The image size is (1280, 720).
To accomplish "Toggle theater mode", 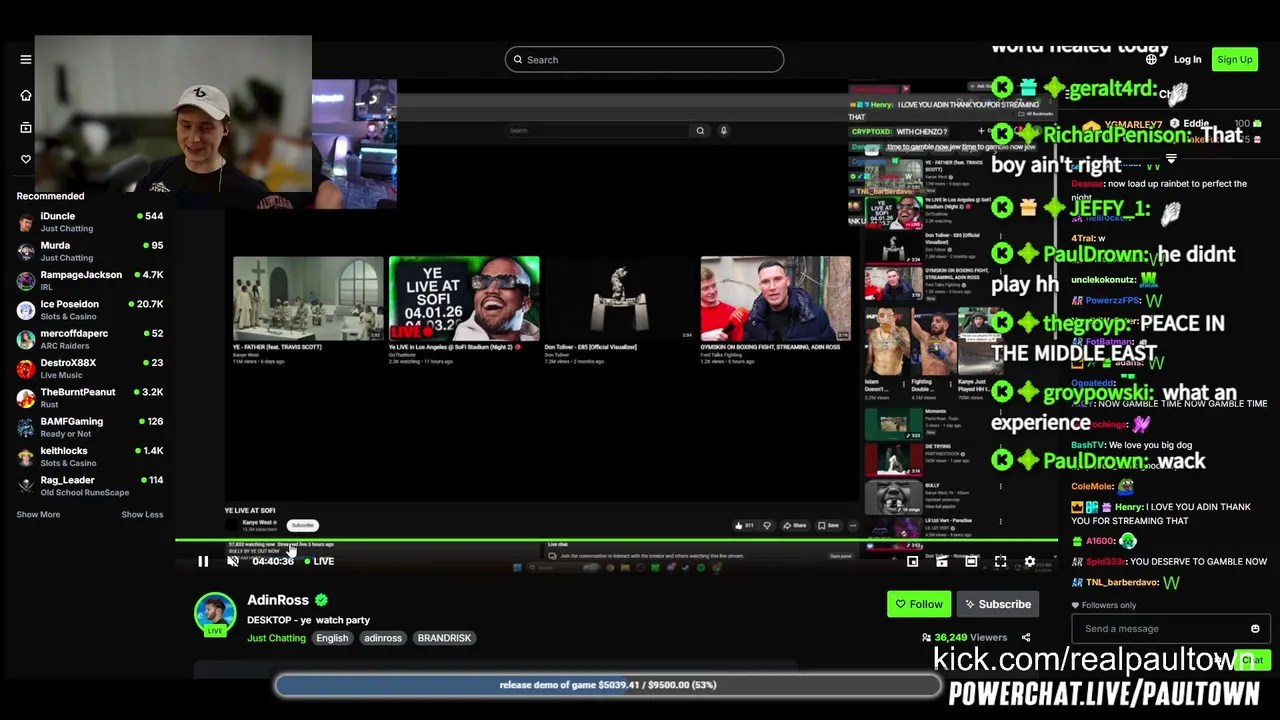I will 971,562.
